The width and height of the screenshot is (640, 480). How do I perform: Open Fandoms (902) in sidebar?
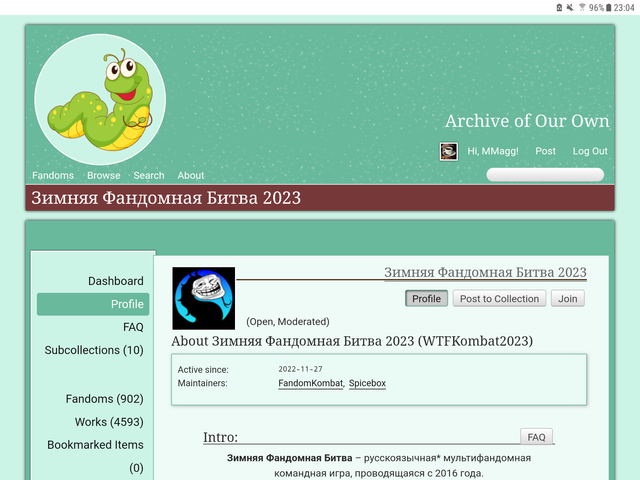pos(104,399)
